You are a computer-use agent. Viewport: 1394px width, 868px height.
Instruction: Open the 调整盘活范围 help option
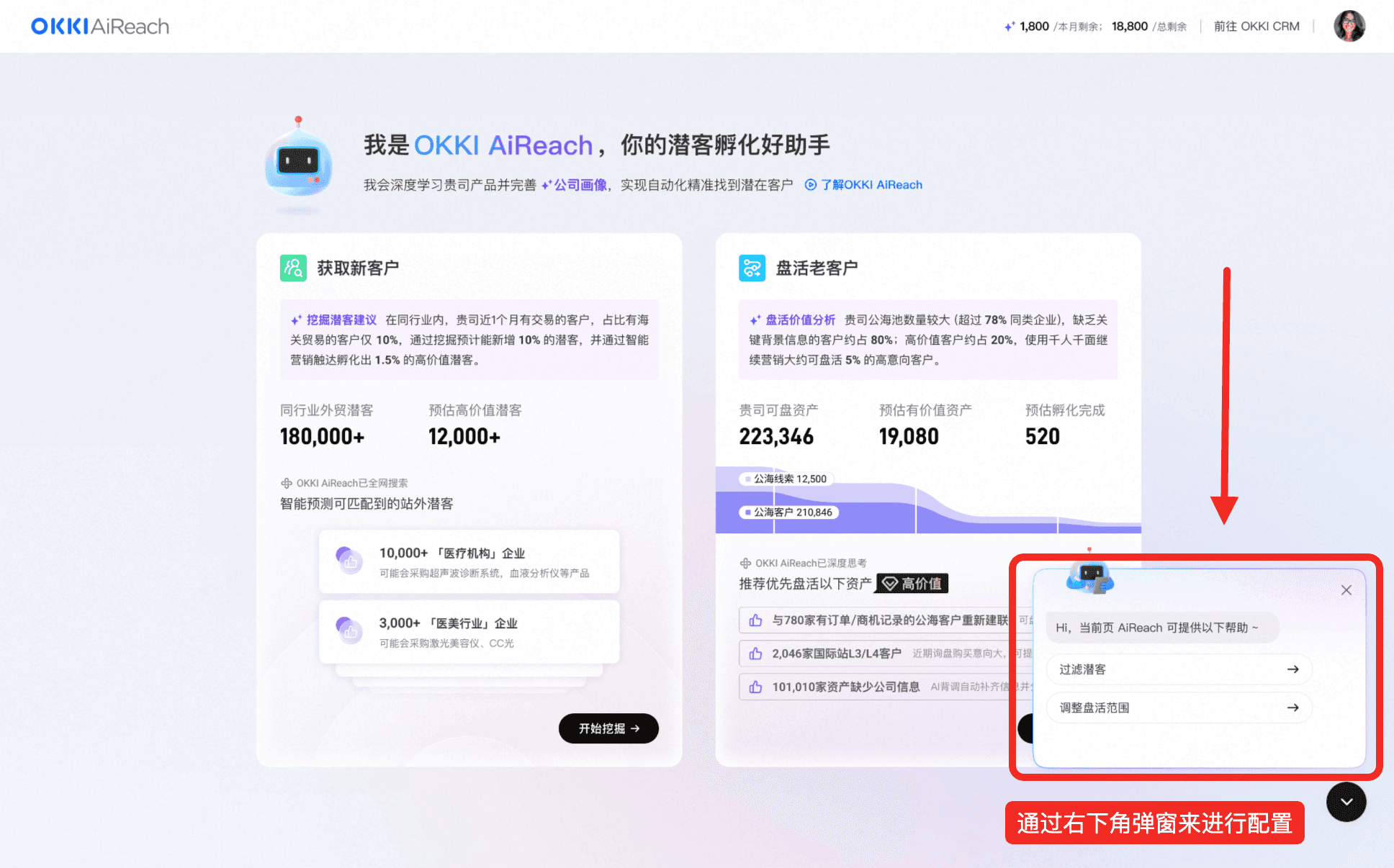1178,708
